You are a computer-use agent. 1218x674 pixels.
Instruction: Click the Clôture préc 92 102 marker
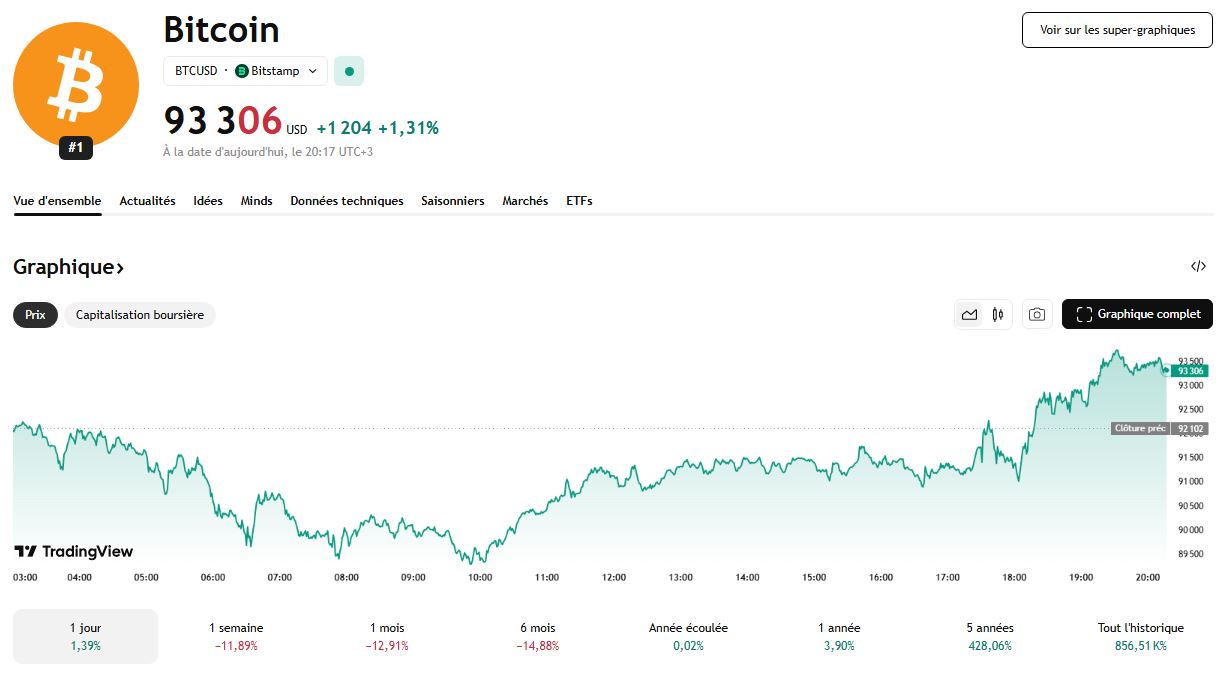pyautogui.click(x=1159, y=428)
